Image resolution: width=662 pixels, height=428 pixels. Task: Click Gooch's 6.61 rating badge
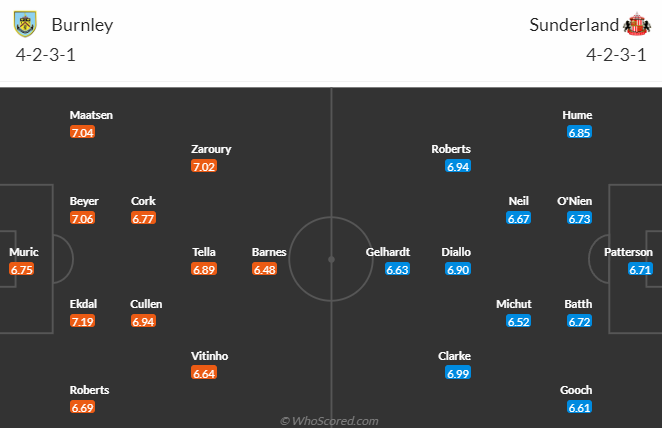point(580,407)
